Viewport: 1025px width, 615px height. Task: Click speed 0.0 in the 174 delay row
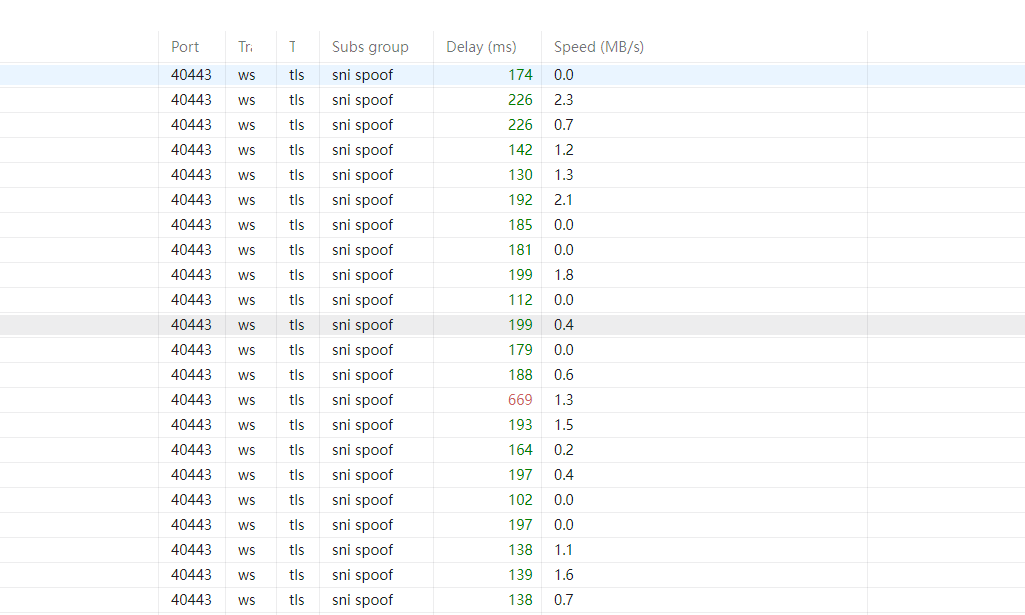563,75
